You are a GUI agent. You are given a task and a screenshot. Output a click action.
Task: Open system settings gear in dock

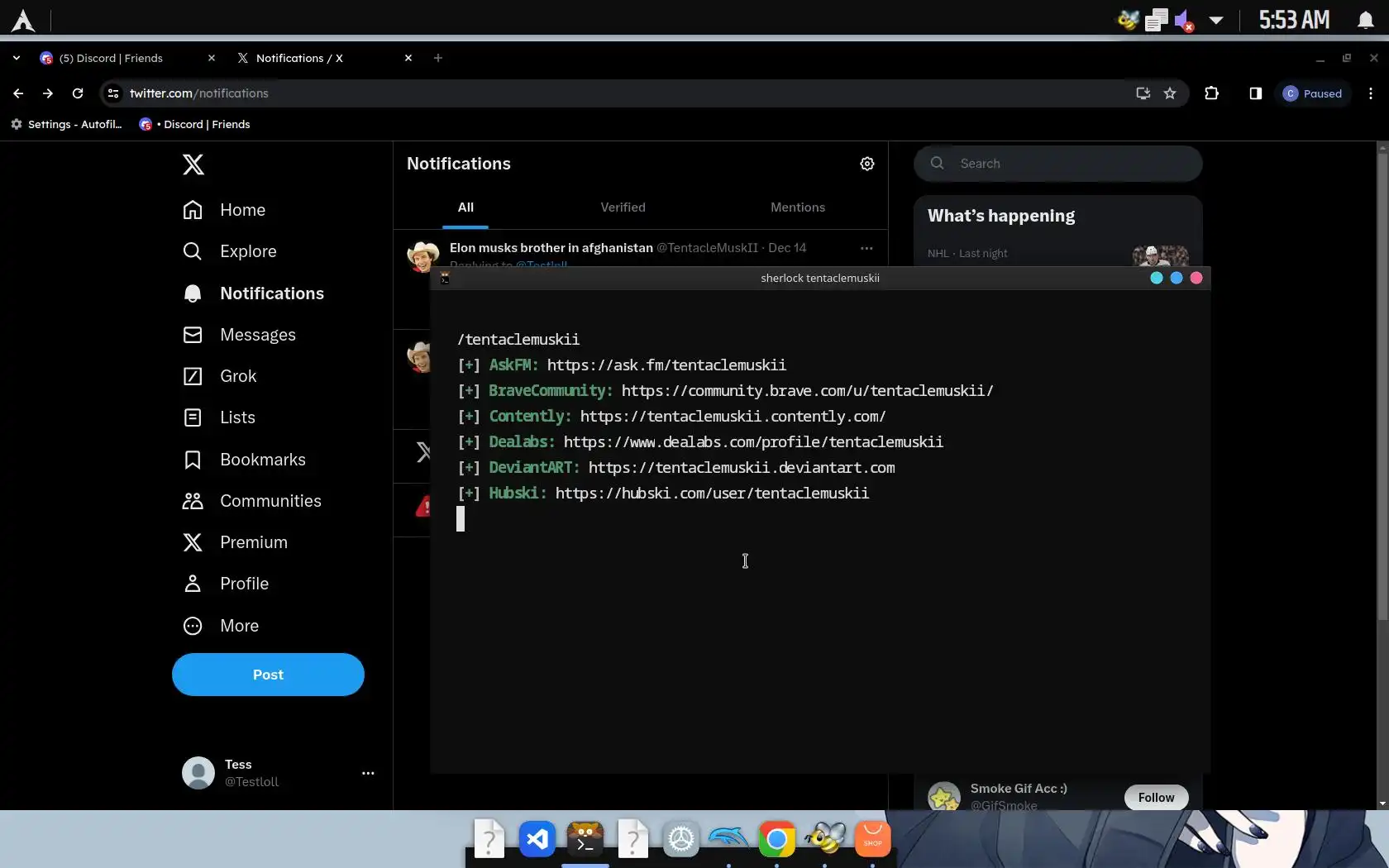681,840
